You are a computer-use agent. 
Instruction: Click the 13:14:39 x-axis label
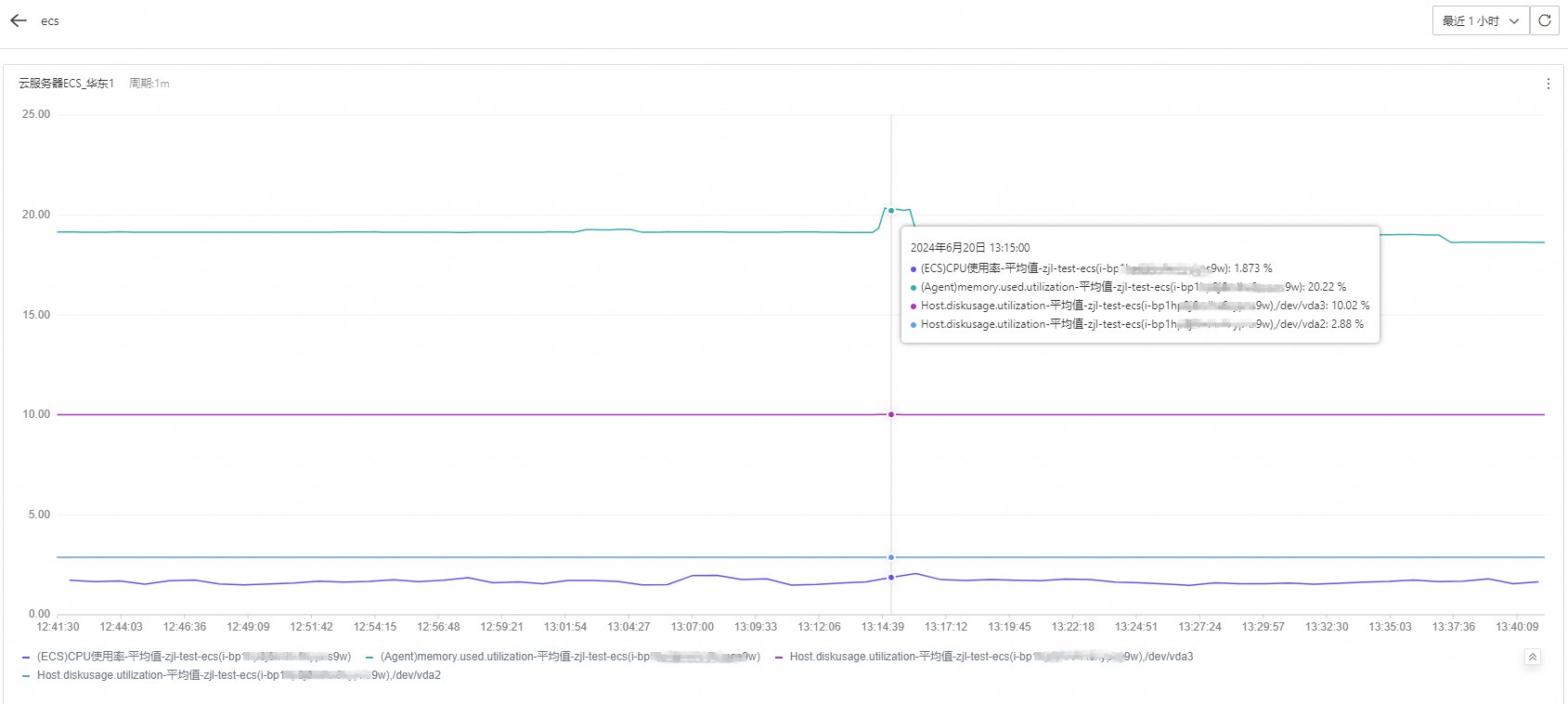(x=882, y=627)
